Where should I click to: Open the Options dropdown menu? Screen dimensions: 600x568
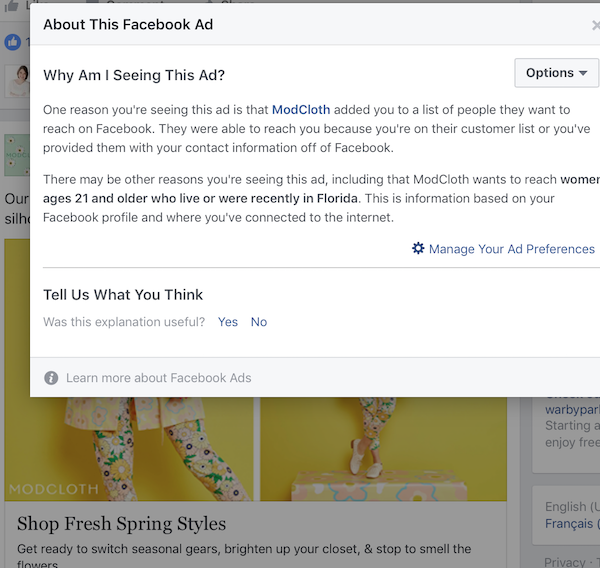pyautogui.click(x=556, y=73)
